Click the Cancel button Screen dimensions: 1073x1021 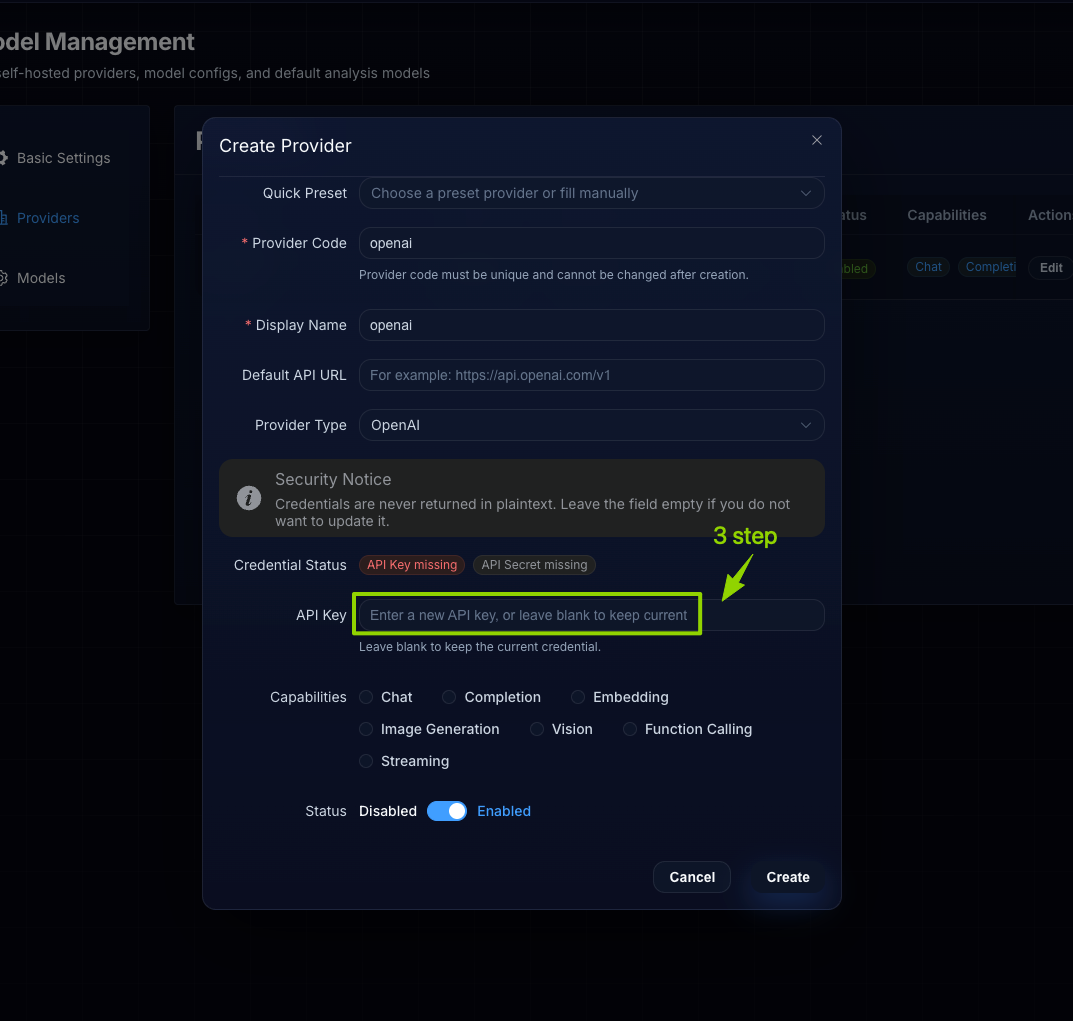tap(692, 877)
